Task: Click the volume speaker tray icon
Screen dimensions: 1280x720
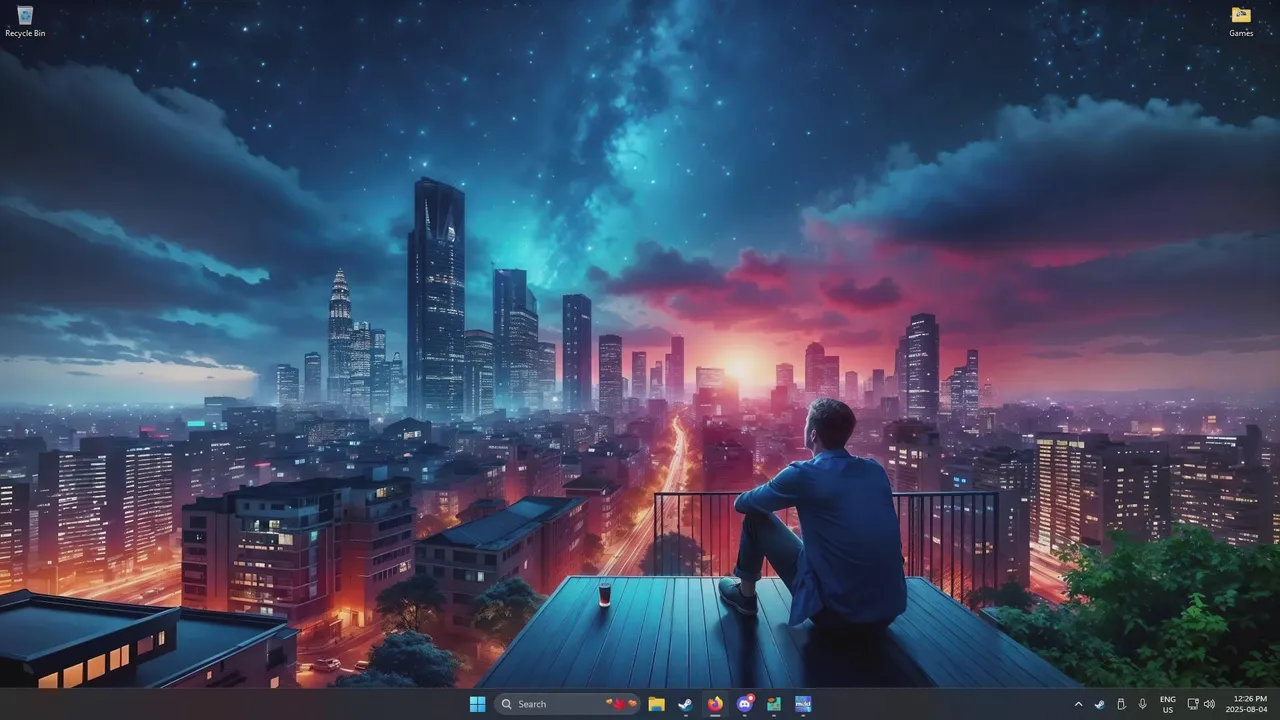Action: [1209, 704]
